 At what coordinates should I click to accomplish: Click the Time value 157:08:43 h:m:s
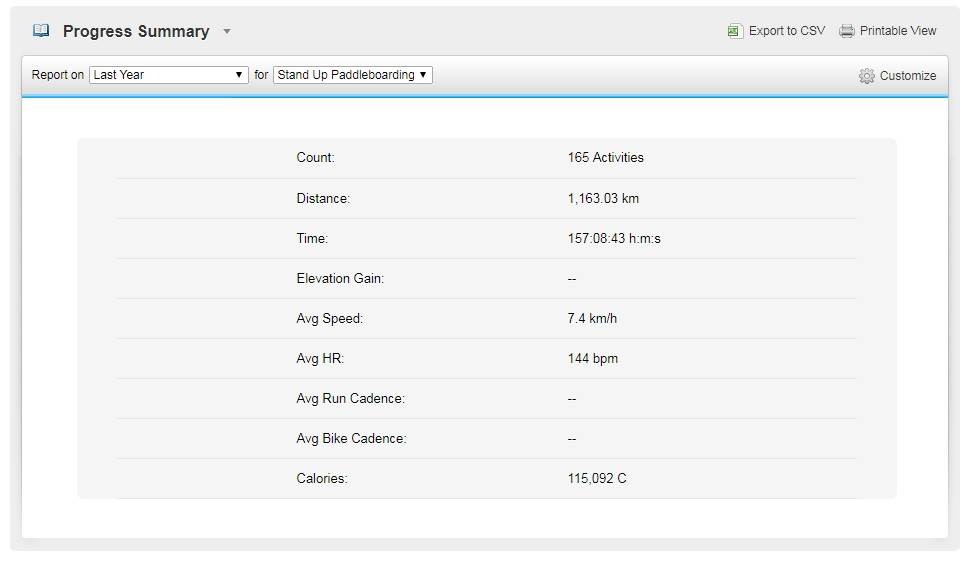pos(614,238)
